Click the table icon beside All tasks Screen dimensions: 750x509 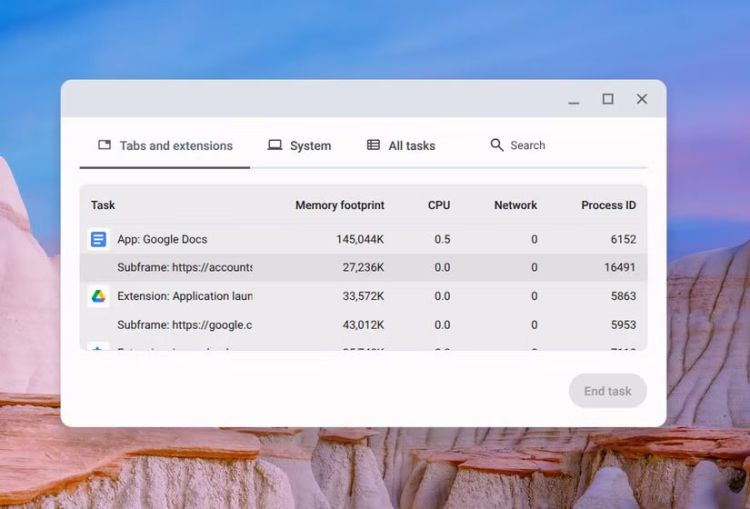point(373,145)
